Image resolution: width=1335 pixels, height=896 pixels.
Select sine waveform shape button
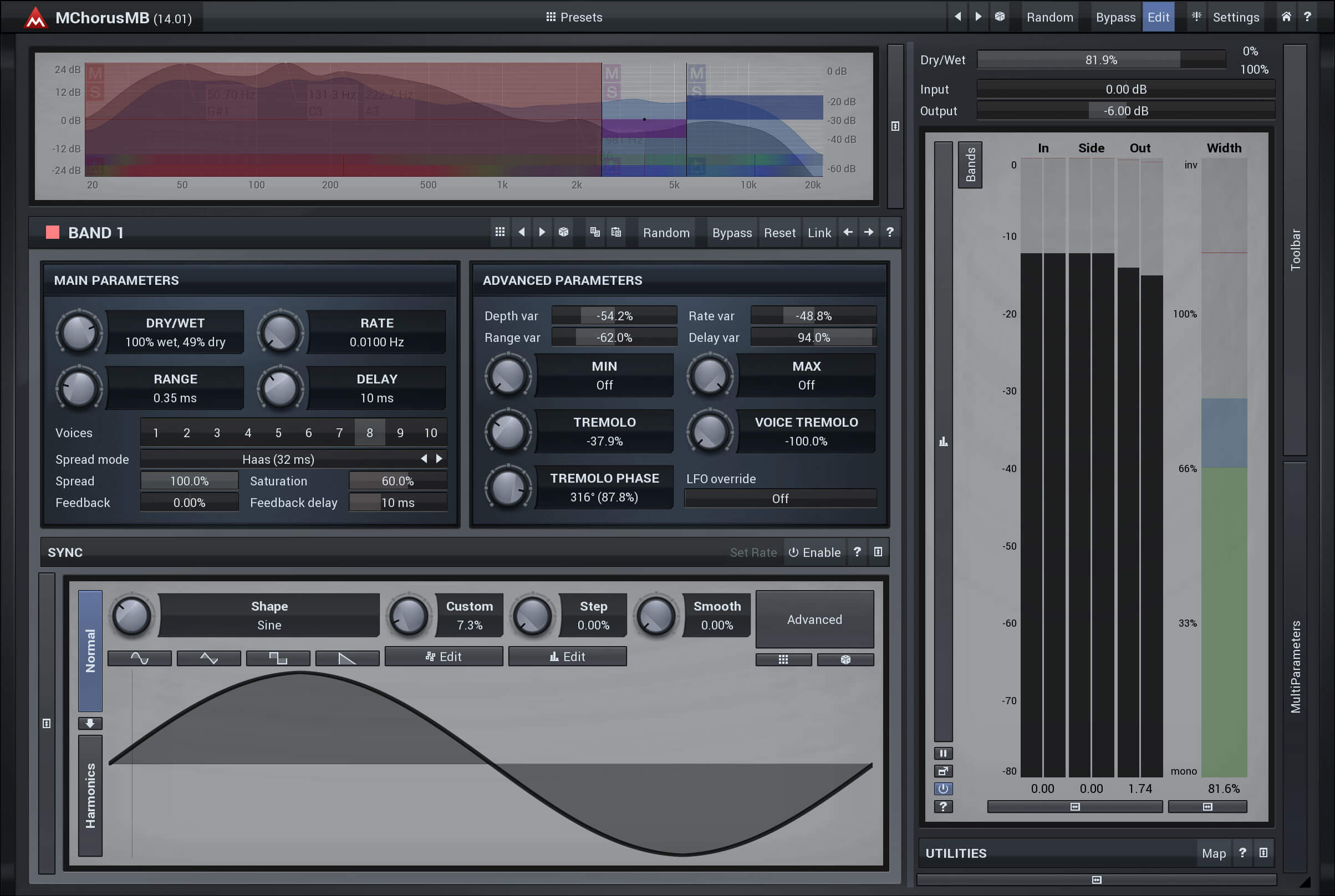[140, 658]
